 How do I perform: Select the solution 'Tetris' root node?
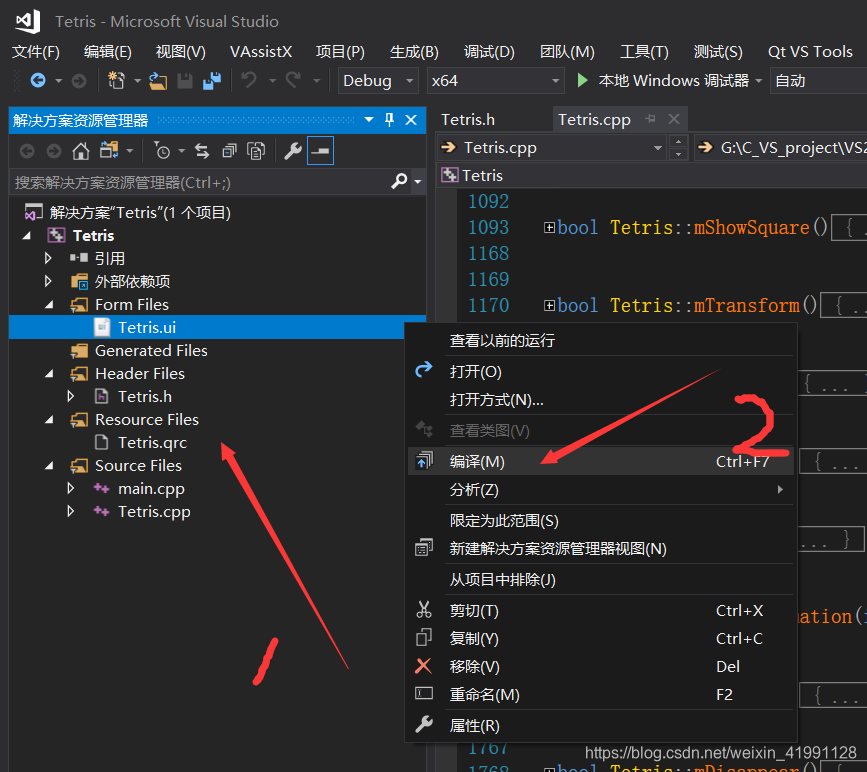tap(139, 212)
